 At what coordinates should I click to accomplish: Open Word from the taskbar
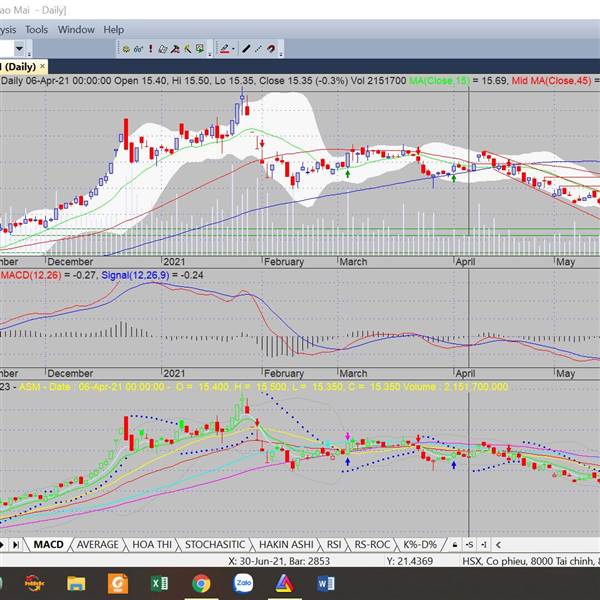click(326, 584)
